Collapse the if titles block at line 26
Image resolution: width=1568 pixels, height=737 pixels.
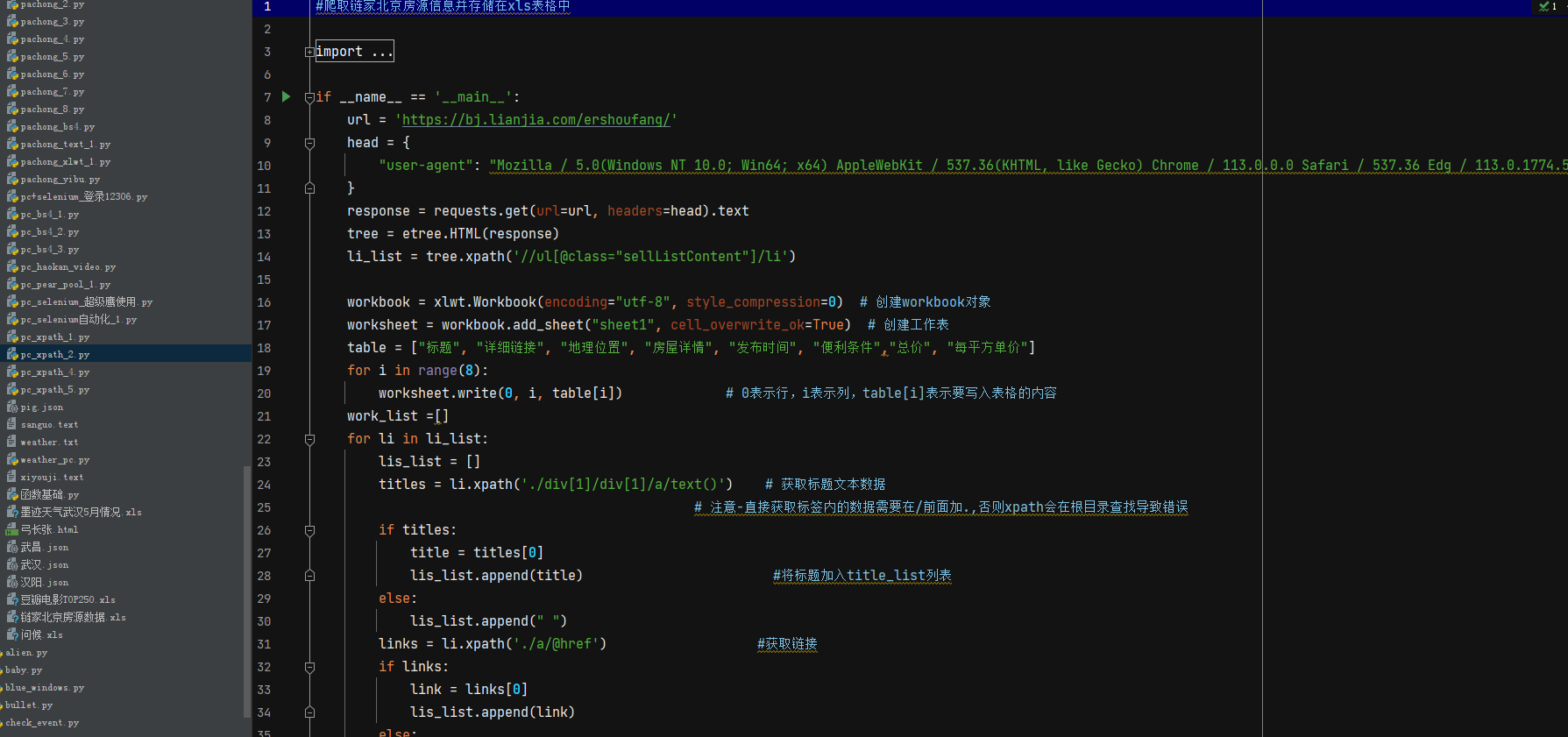(309, 530)
